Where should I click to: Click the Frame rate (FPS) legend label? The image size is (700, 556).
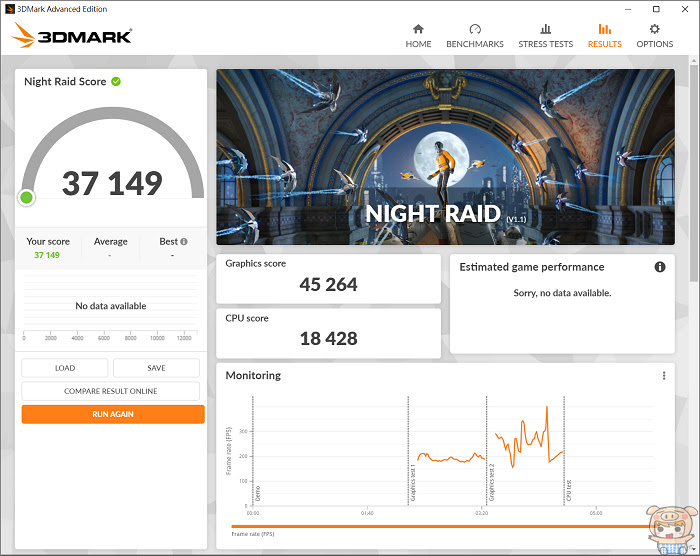(x=253, y=534)
